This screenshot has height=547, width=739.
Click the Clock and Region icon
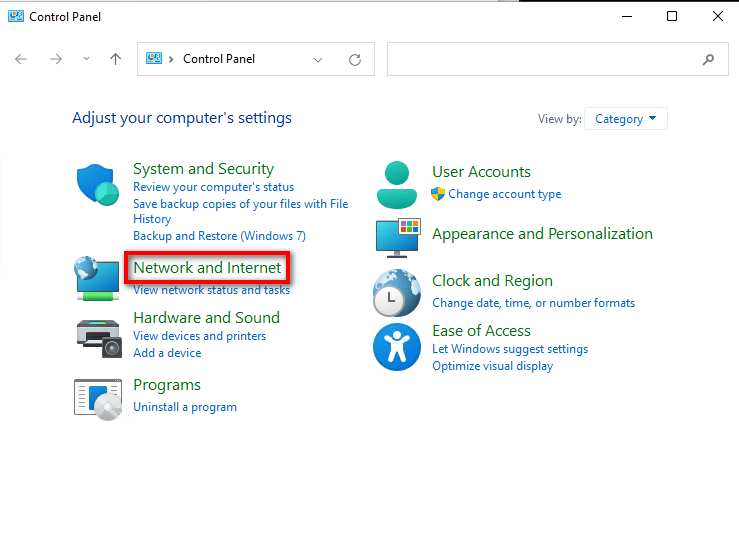click(x=397, y=293)
